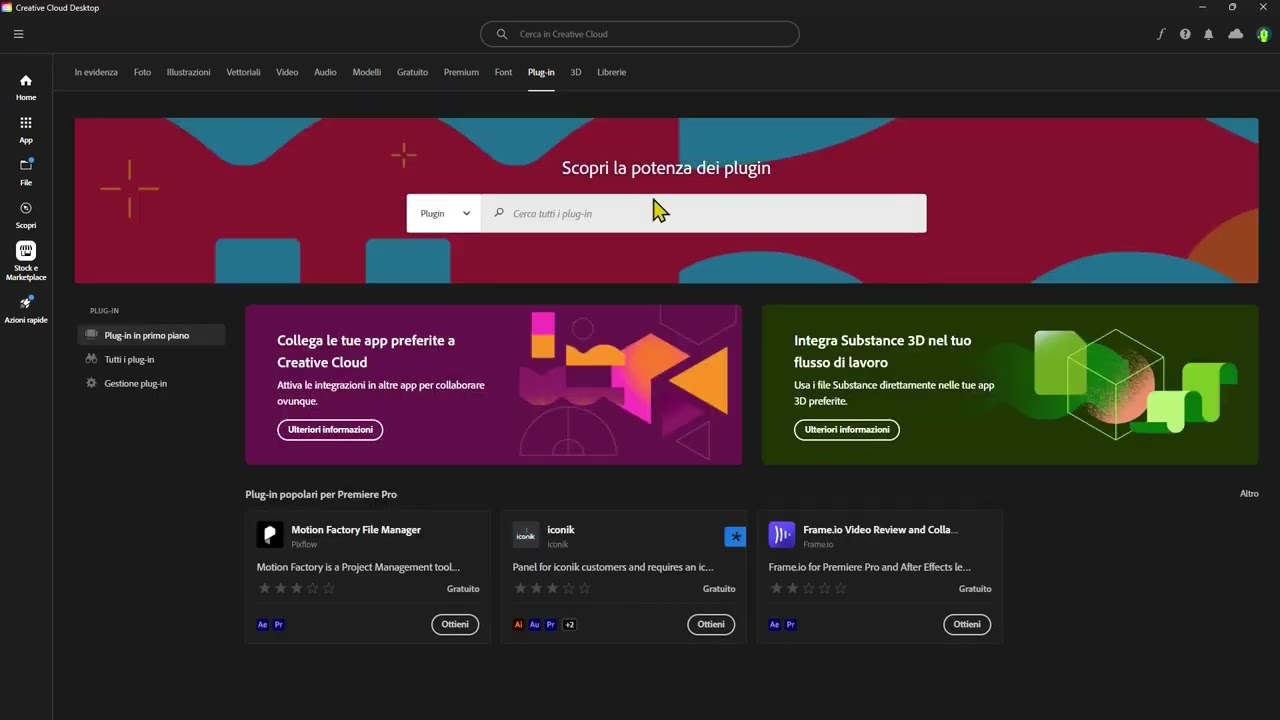This screenshot has height=720, width=1280.
Task: Click the Motion Factory plugin logo
Action: (270, 535)
